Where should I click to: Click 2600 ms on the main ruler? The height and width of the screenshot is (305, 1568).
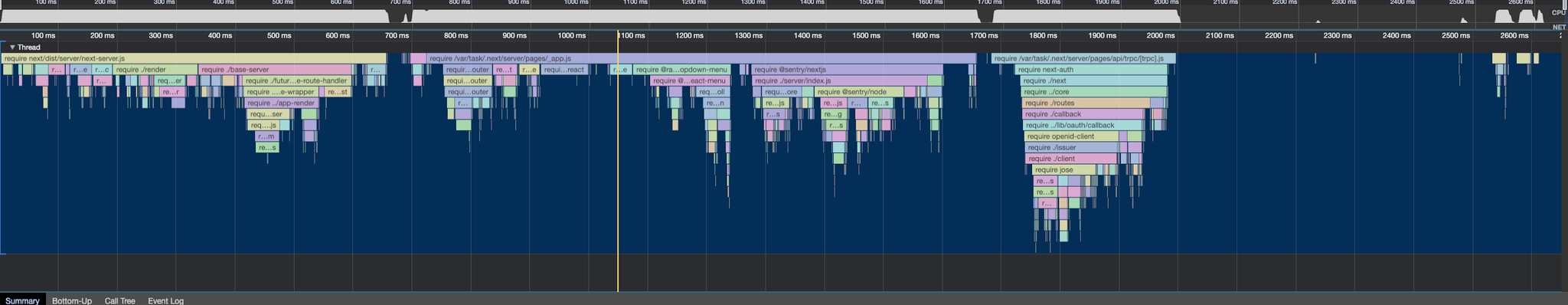1514,35
